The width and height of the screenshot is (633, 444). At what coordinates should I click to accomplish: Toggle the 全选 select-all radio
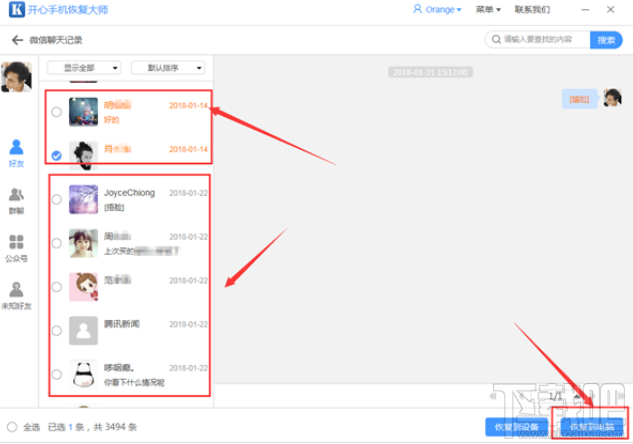point(12,427)
